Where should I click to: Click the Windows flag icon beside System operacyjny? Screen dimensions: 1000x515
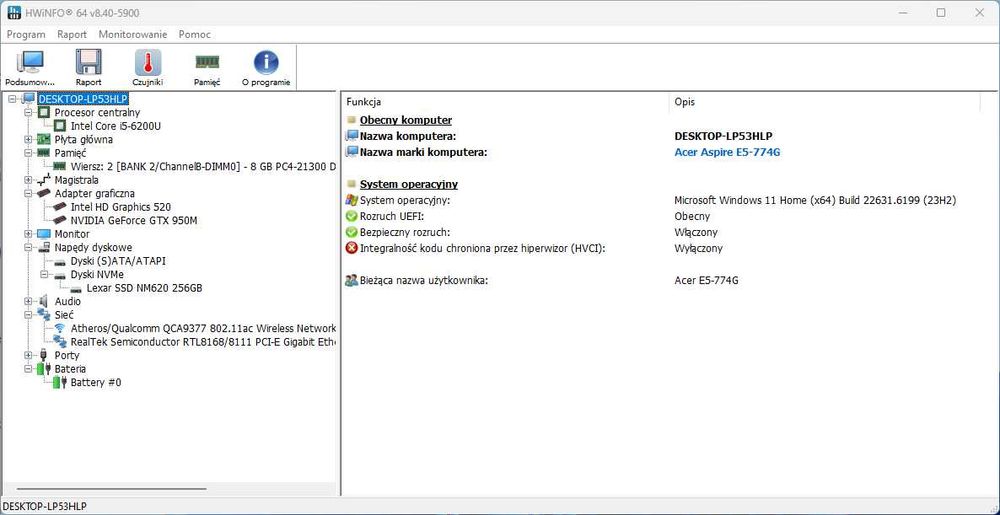tap(351, 200)
